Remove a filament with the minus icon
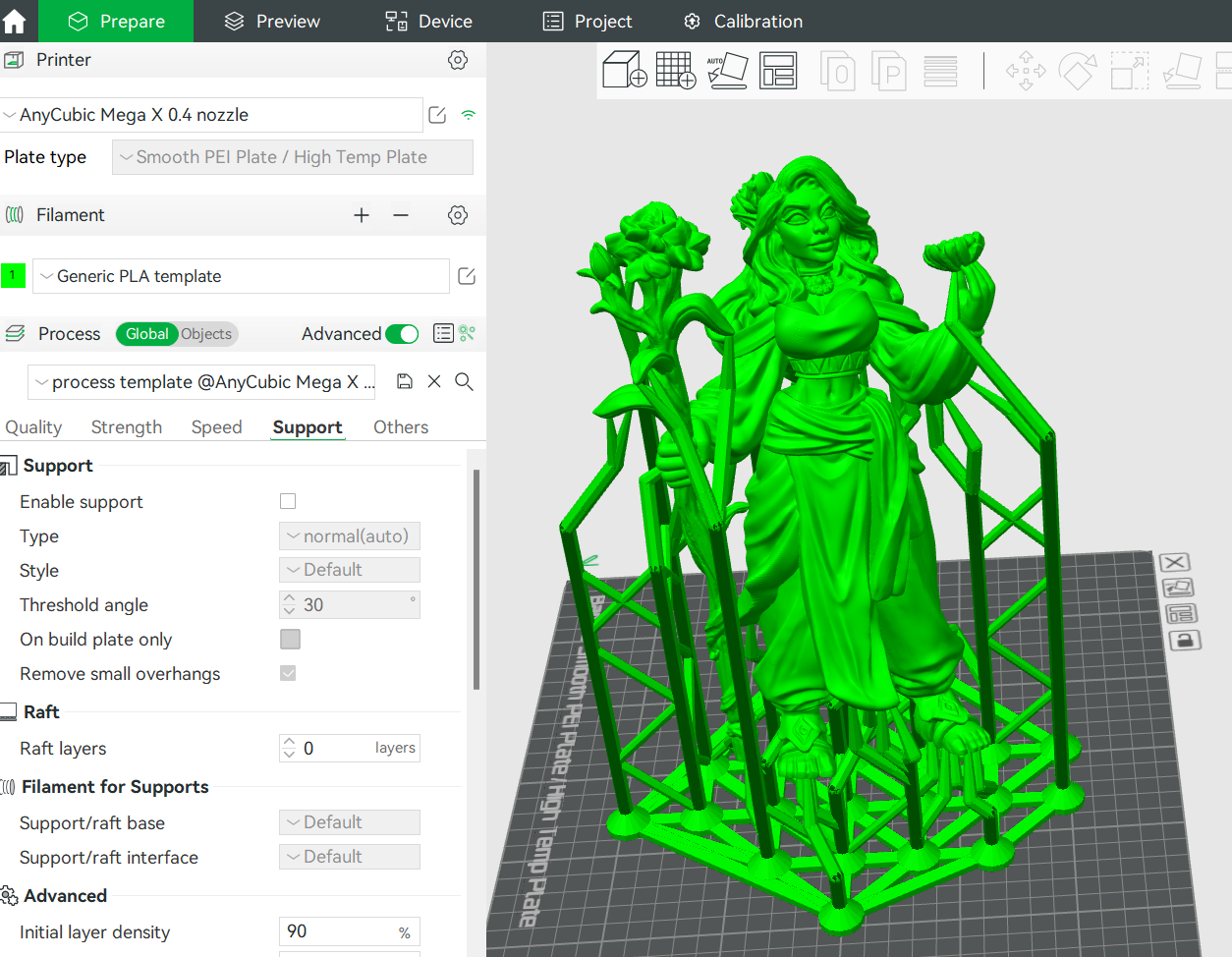 point(401,215)
